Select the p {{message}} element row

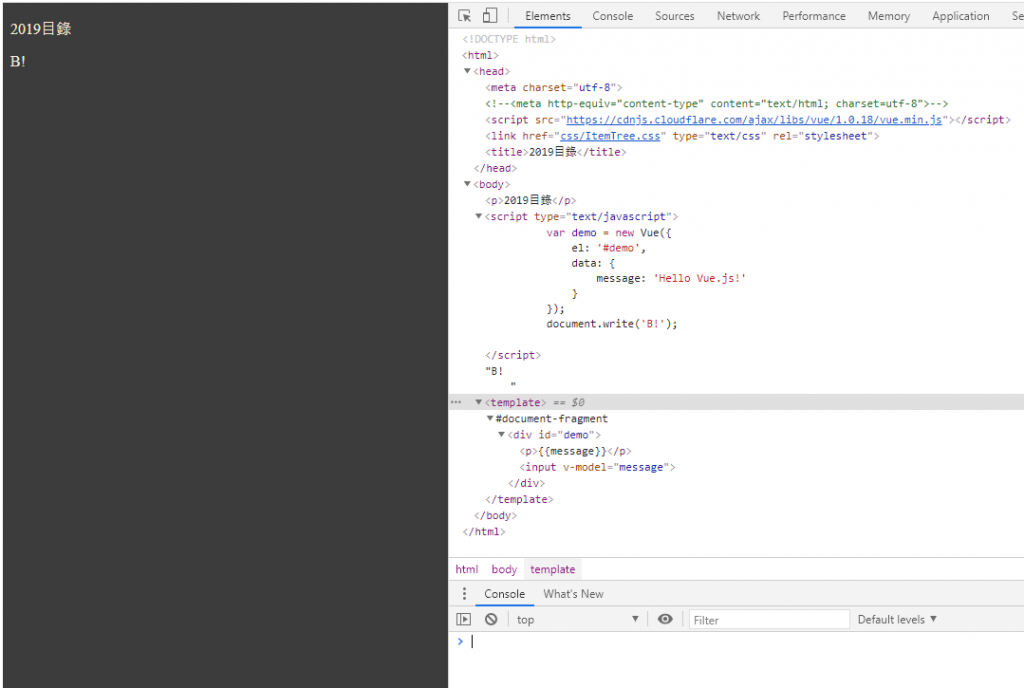click(x=575, y=451)
